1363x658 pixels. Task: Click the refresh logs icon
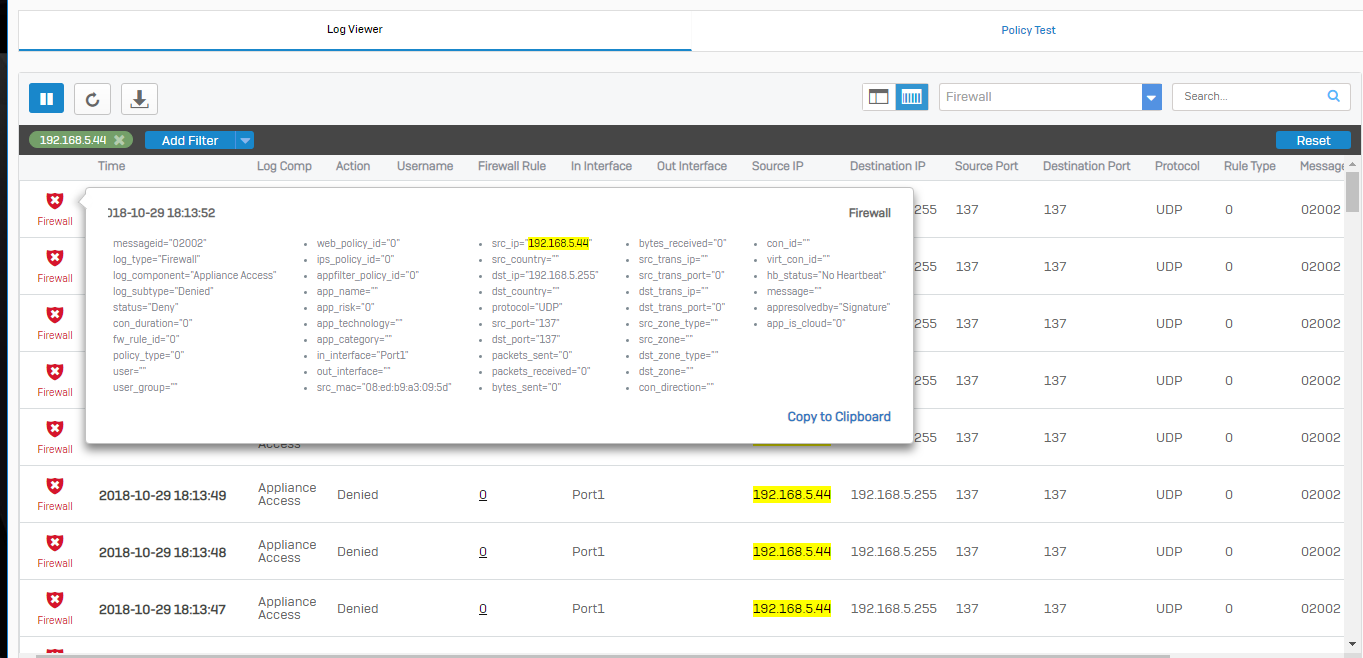point(92,98)
